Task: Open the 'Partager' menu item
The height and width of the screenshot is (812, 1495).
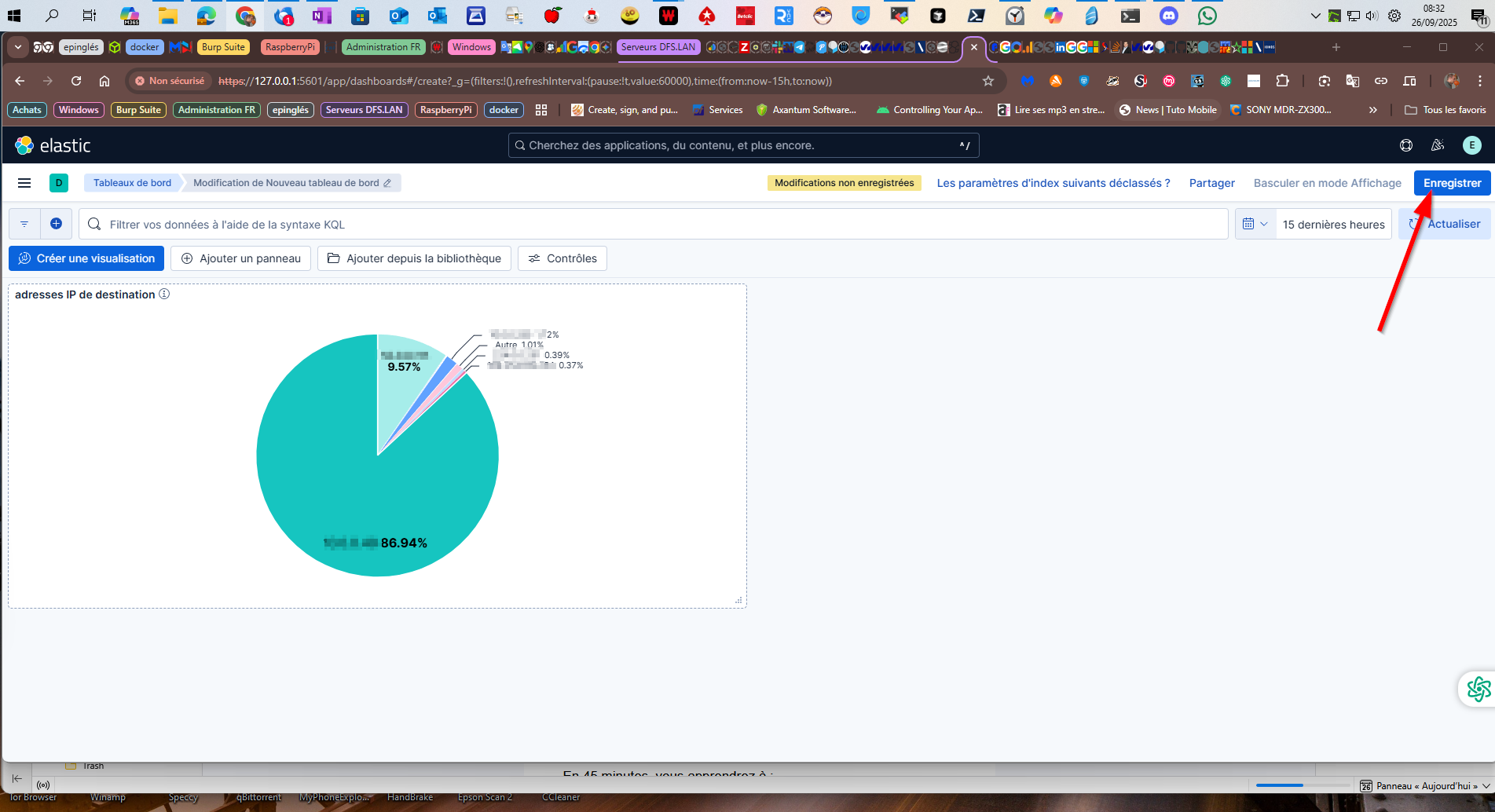Action: (1211, 183)
